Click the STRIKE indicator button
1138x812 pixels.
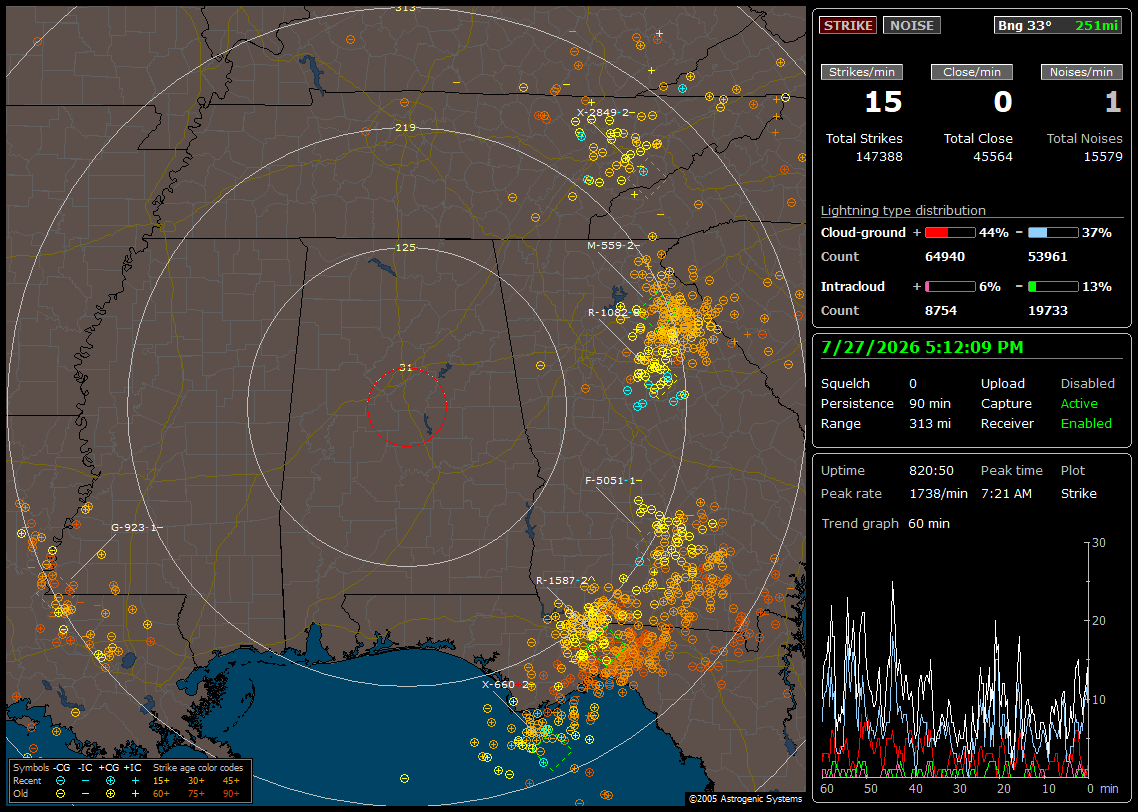pyautogui.click(x=848, y=25)
